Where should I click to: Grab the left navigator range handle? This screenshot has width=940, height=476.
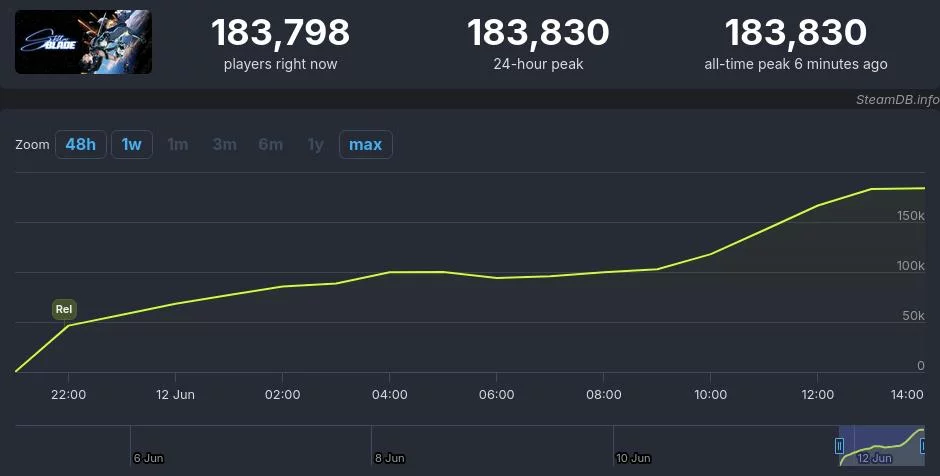click(839, 445)
